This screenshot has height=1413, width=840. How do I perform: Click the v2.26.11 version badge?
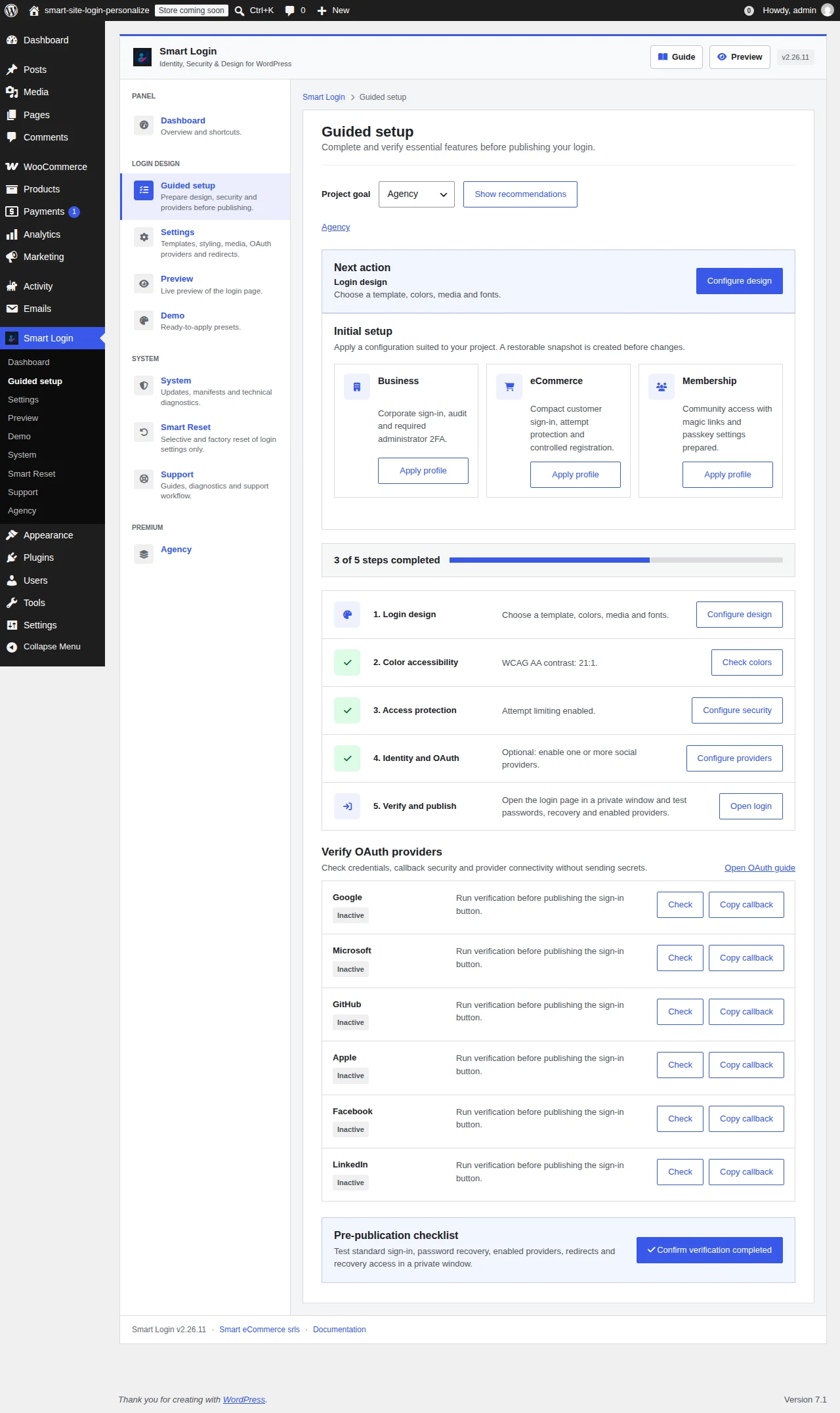[795, 57]
